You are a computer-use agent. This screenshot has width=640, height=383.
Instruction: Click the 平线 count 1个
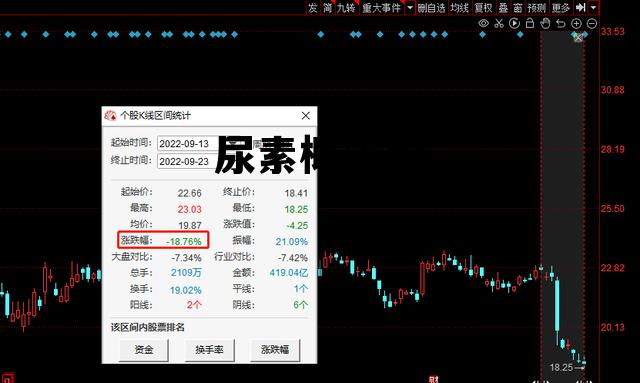point(301,289)
